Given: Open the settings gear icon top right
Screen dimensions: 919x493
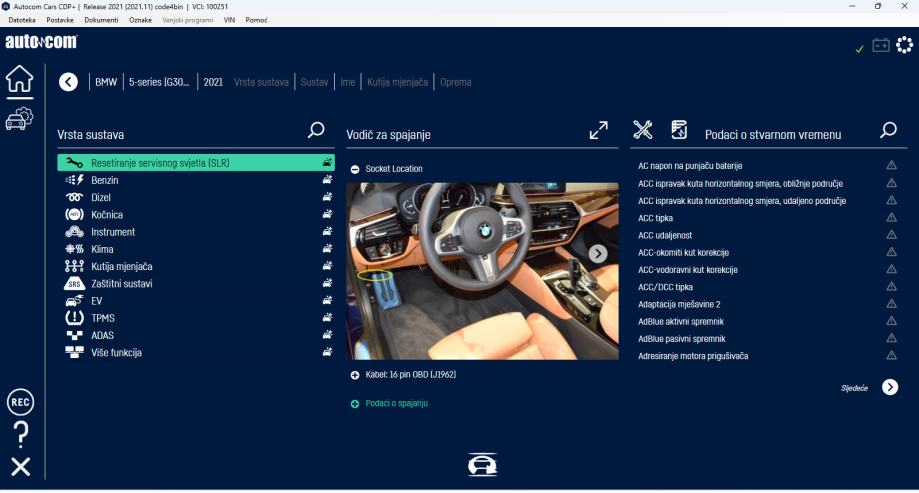Looking at the screenshot, I should tap(904, 45).
